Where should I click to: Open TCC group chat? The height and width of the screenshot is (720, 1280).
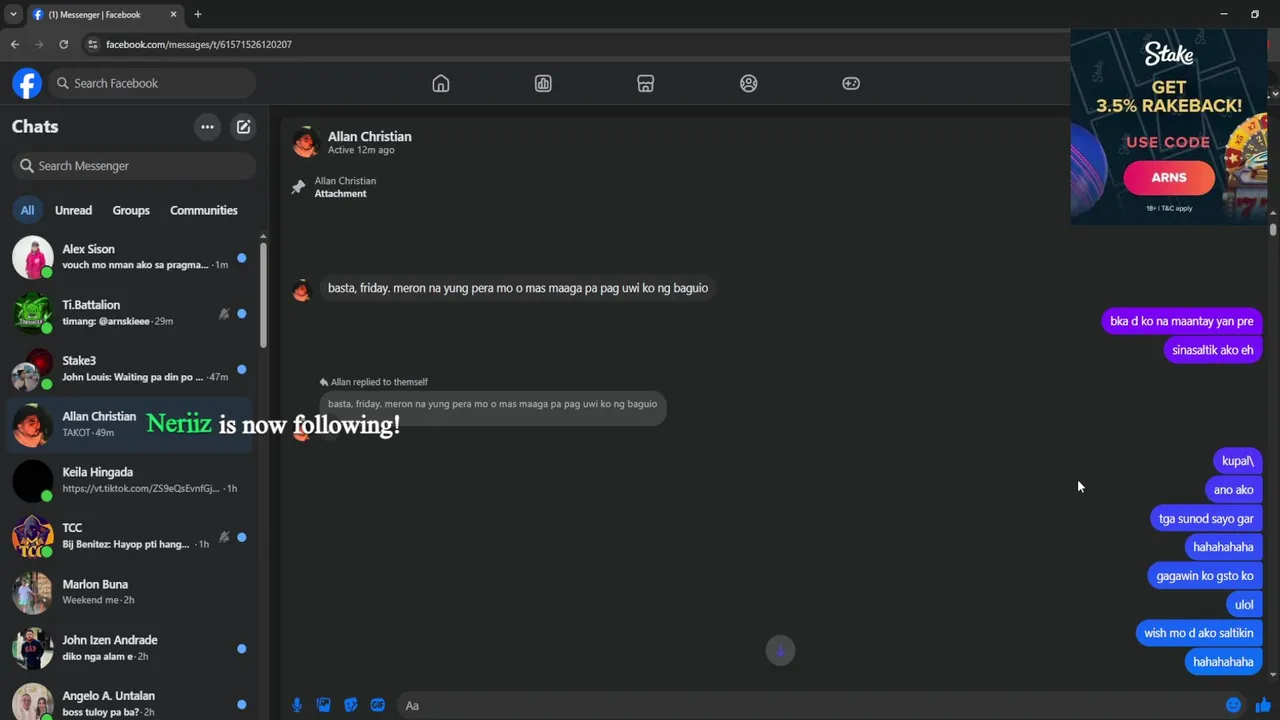click(130, 536)
